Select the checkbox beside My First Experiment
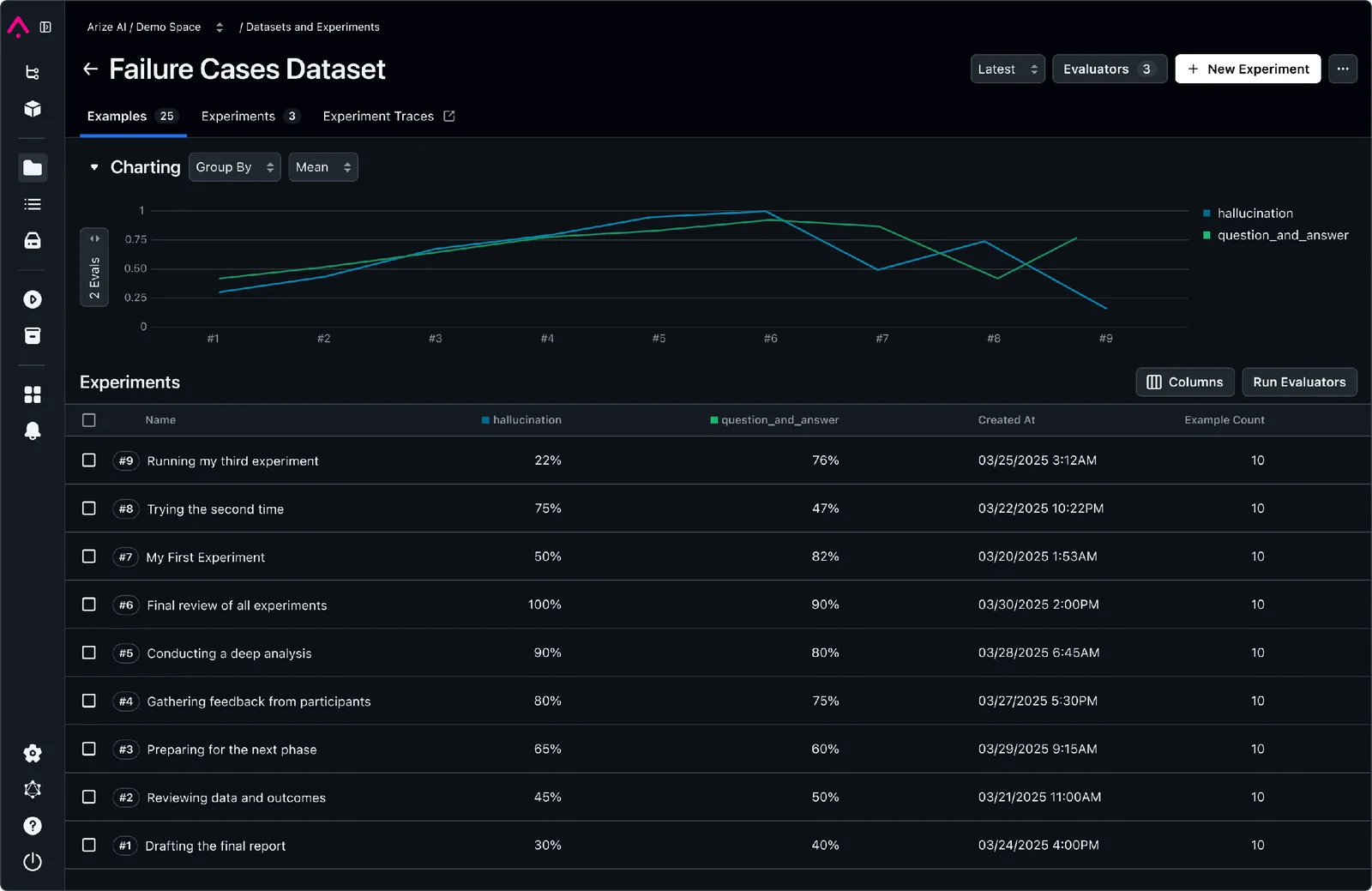Image resolution: width=1372 pixels, height=891 pixels. click(x=89, y=556)
